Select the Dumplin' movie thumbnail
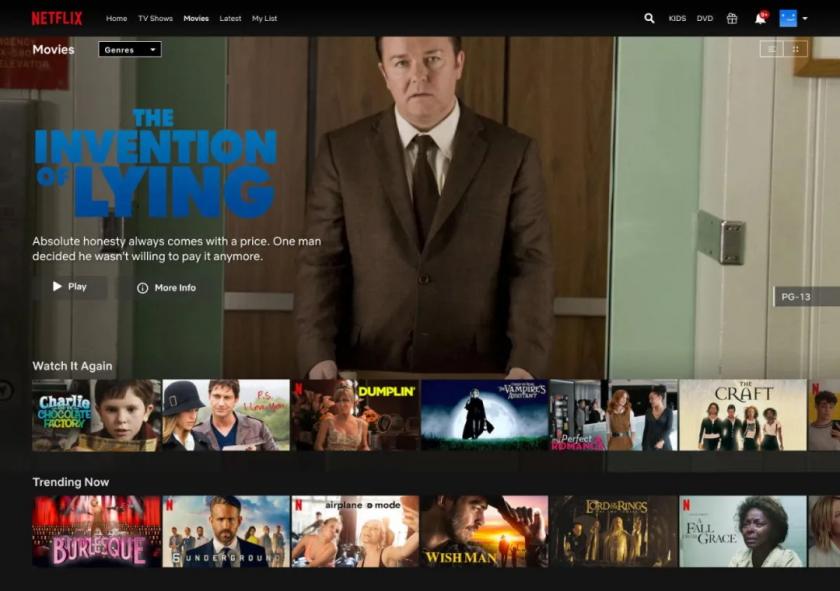Screen dimensions: 840x591 [x=355, y=415]
